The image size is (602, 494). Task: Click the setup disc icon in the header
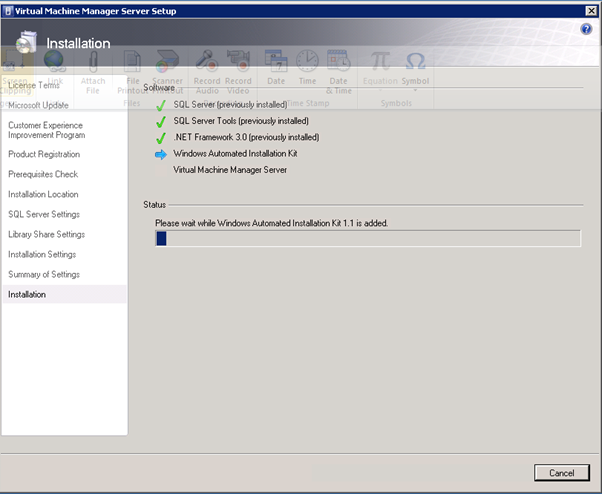(x=26, y=43)
